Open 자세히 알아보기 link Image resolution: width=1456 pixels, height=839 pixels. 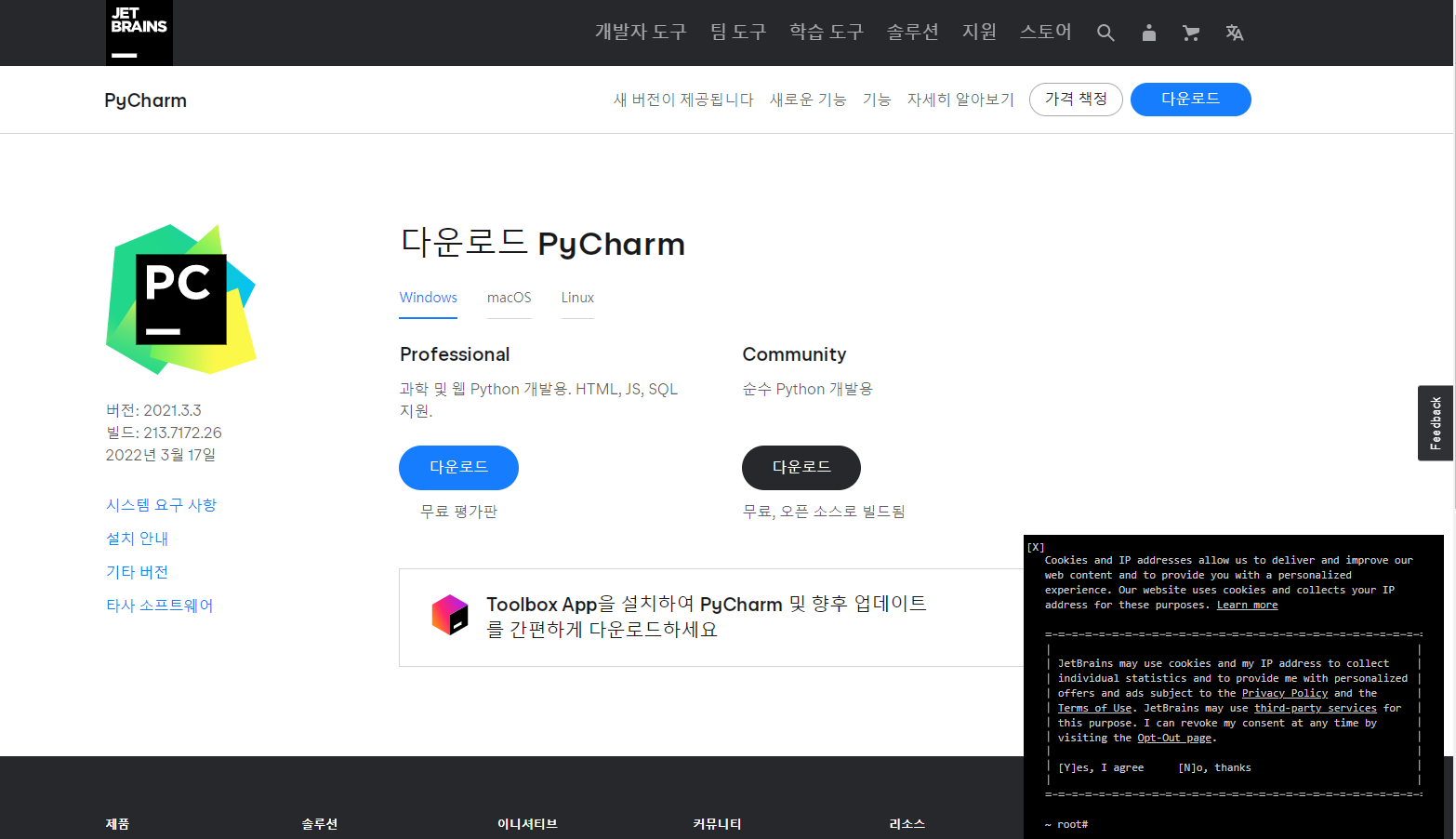click(960, 100)
